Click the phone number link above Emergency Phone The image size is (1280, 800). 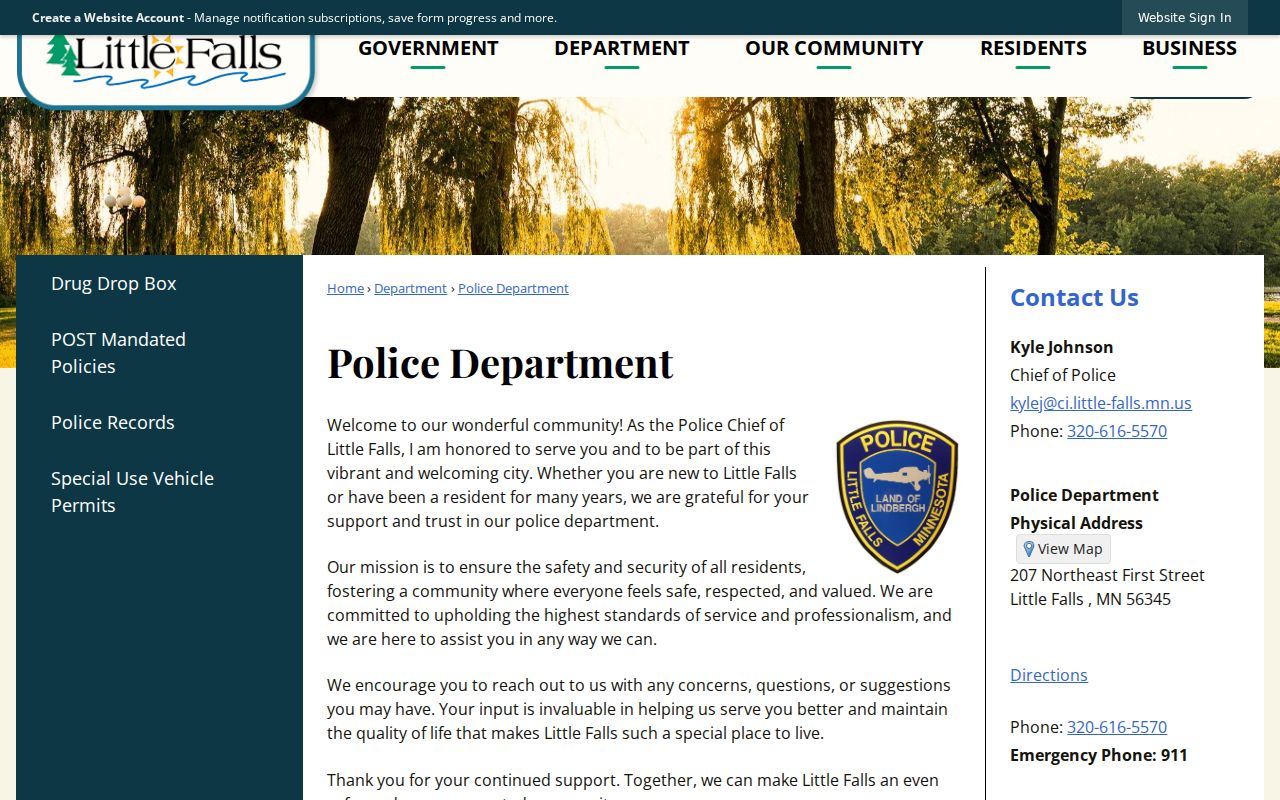[1117, 727]
